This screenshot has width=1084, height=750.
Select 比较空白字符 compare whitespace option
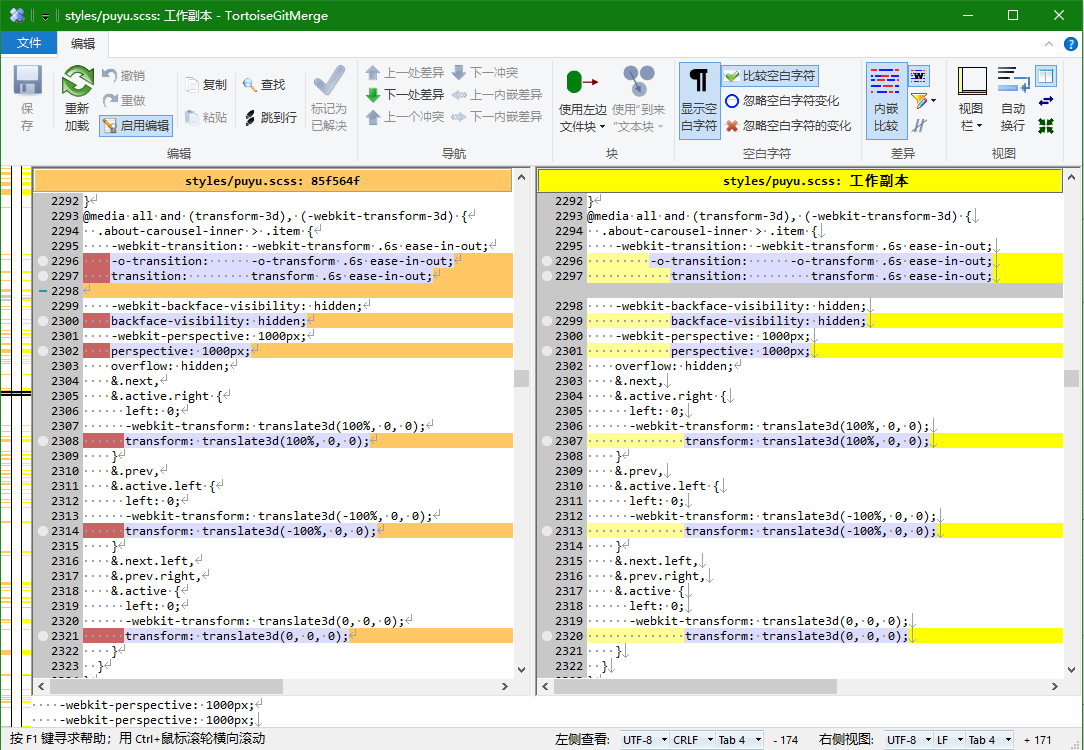point(770,76)
